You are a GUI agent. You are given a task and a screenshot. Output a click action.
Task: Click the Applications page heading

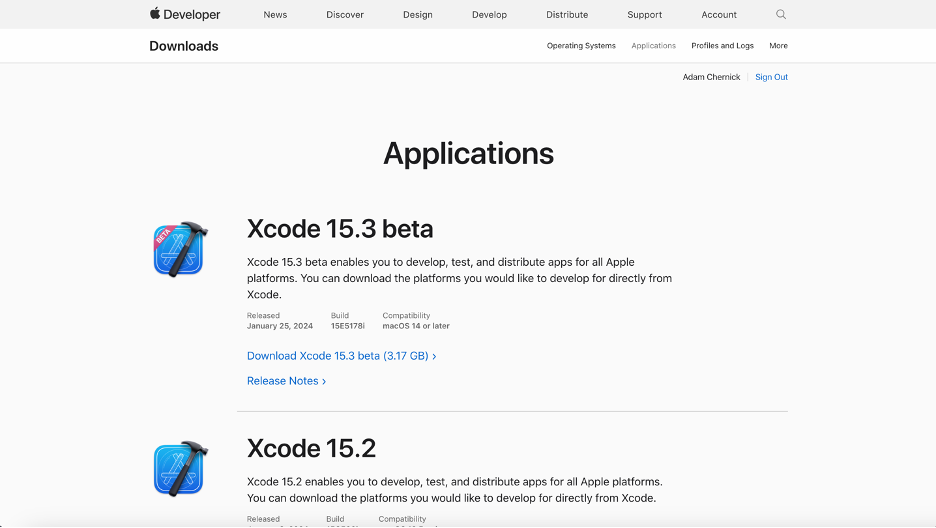(469, 154)
